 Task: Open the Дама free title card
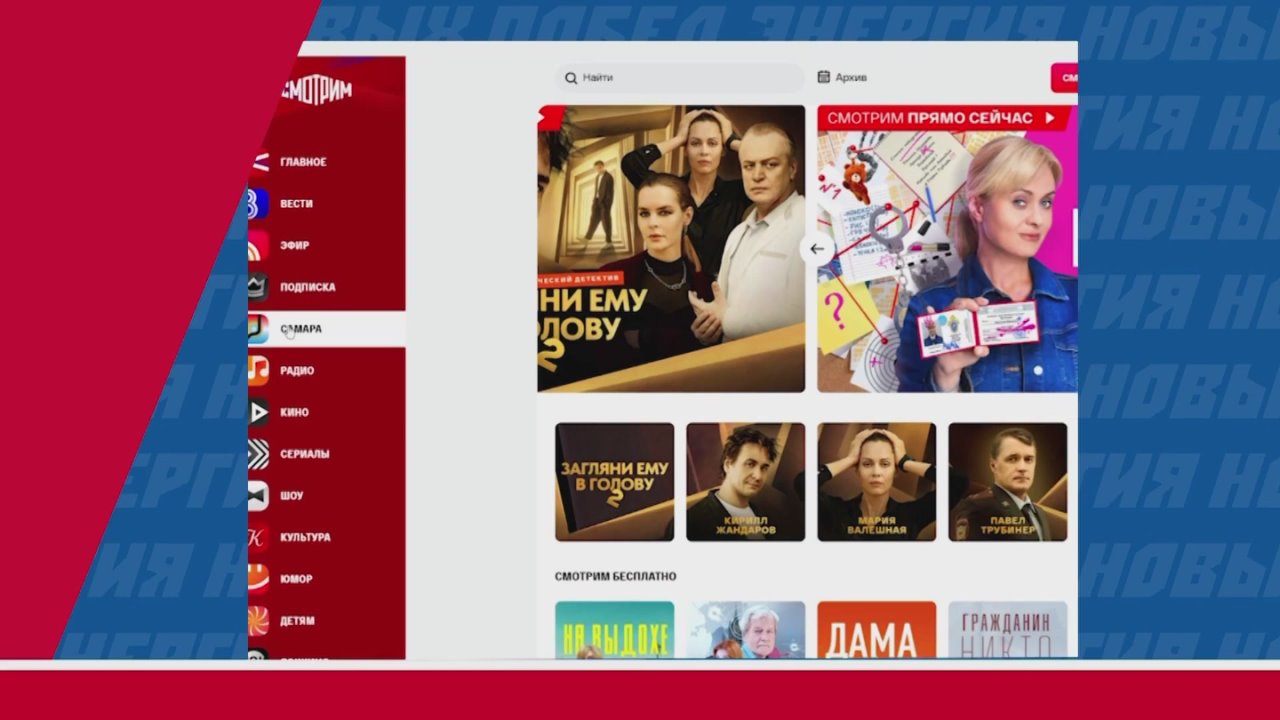(877, 629)
